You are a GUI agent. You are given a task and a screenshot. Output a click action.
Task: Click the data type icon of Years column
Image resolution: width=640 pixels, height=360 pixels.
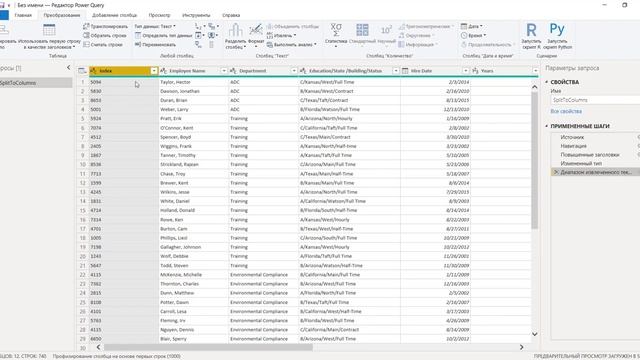[475, 71]
